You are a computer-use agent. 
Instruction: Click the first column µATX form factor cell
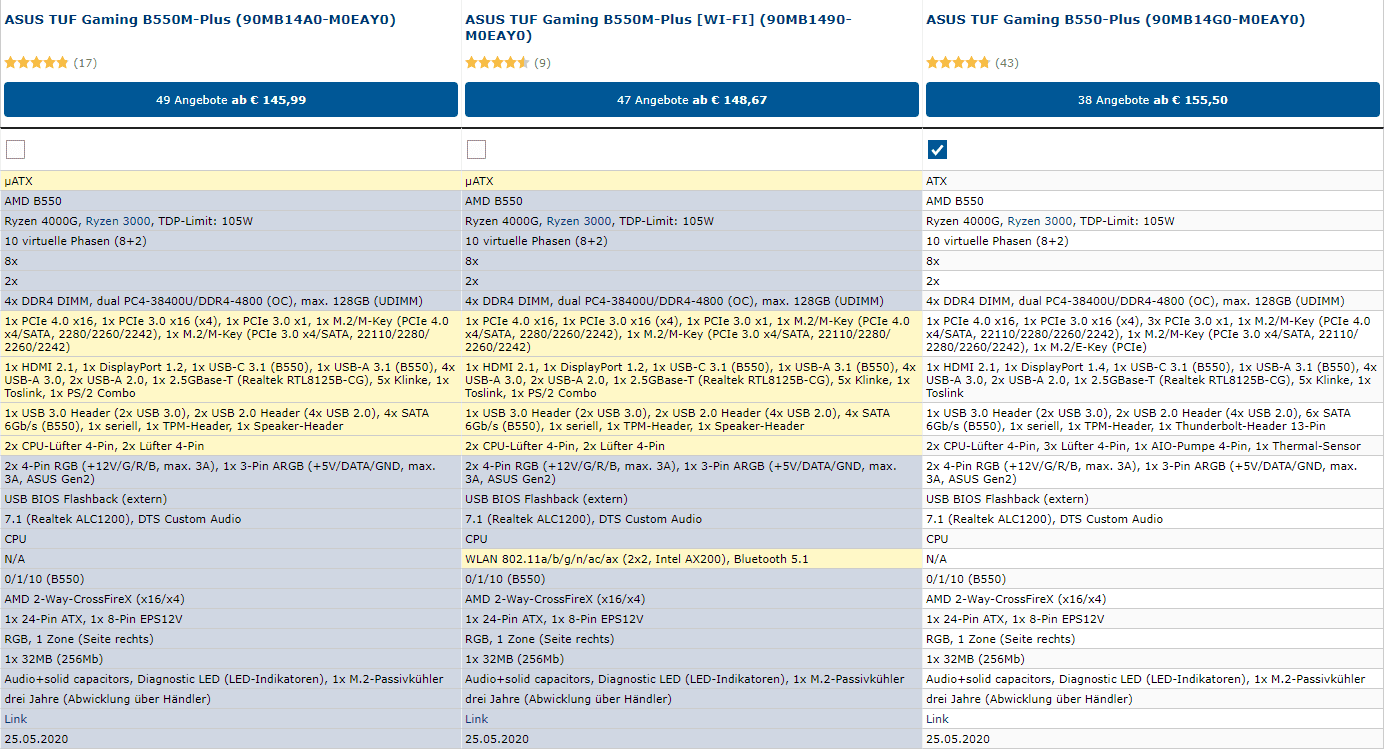[231, 181]
